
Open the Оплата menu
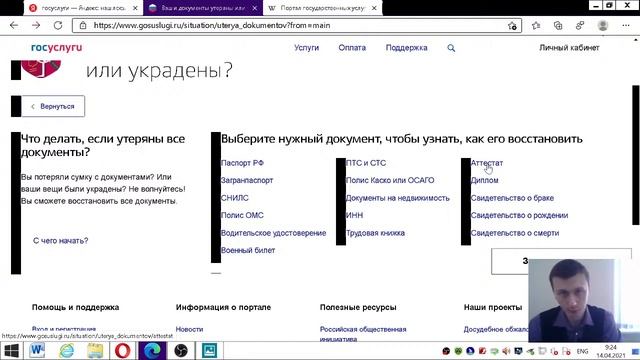point(352,48)
